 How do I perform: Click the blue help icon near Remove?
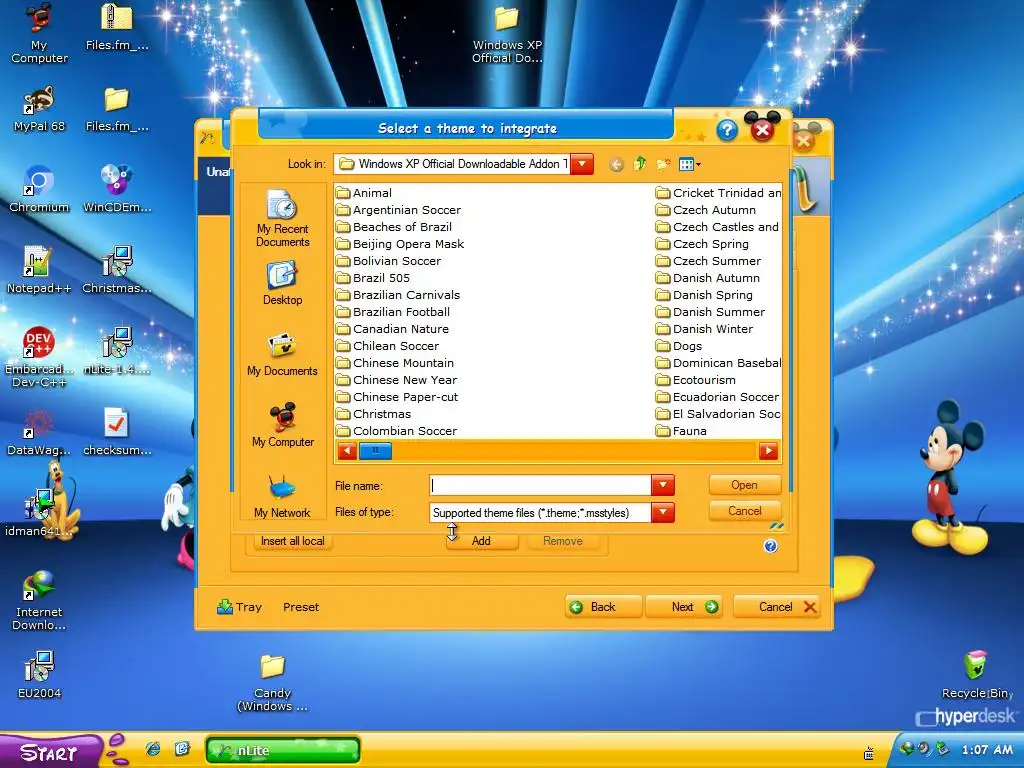click(771, 546)
